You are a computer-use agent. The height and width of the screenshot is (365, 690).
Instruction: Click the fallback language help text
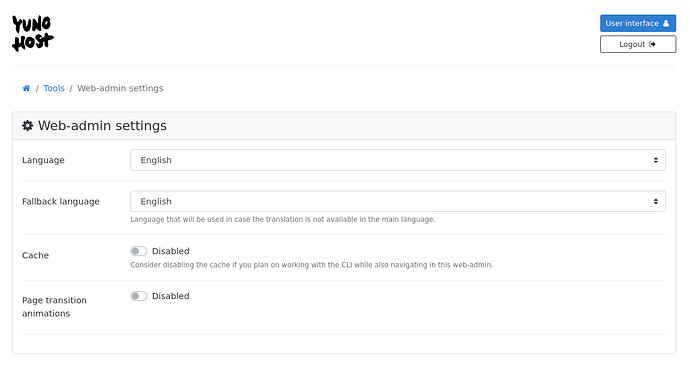point(283,219)
